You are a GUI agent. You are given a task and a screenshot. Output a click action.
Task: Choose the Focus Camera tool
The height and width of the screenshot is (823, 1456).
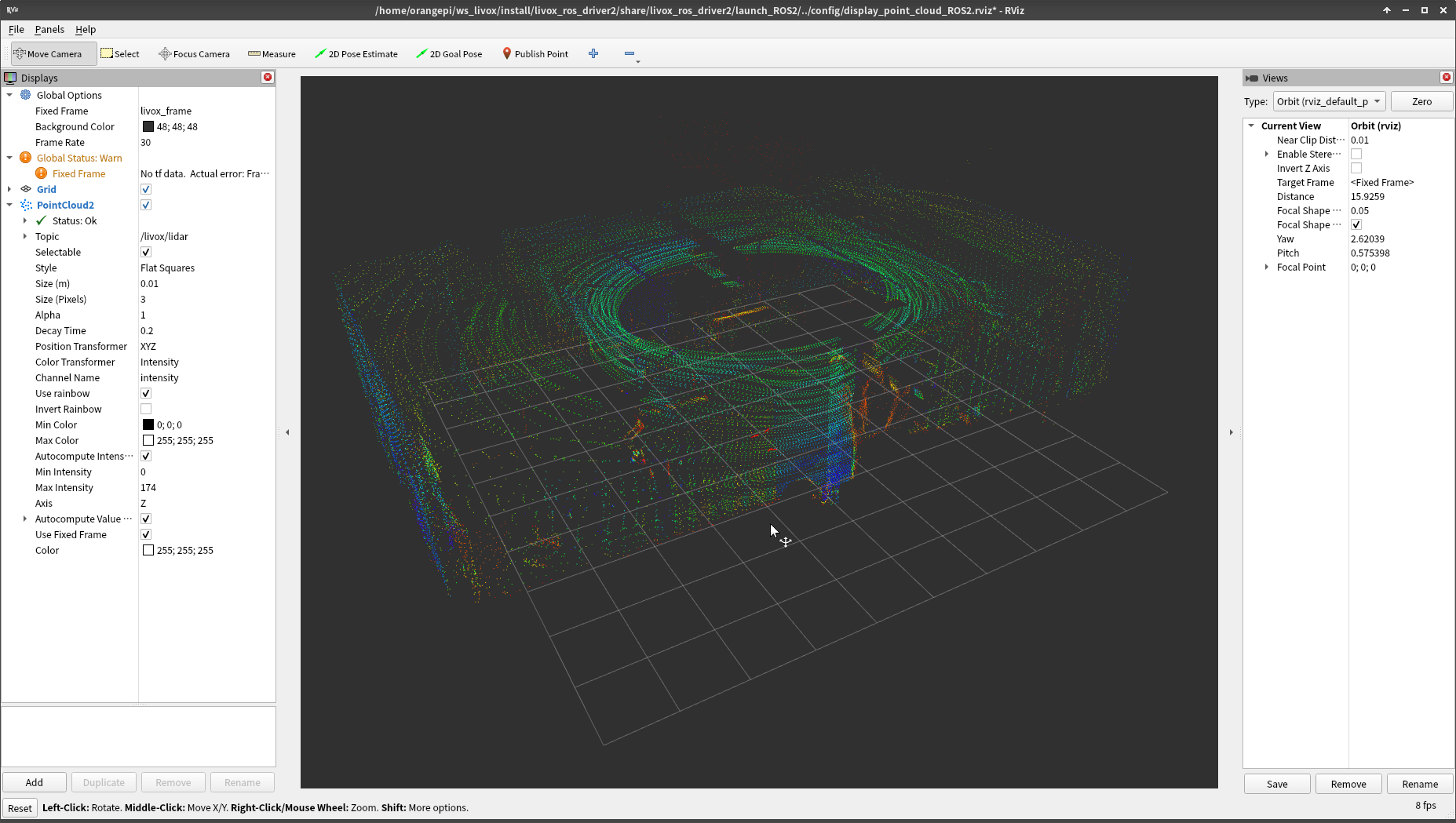point(194,54)
